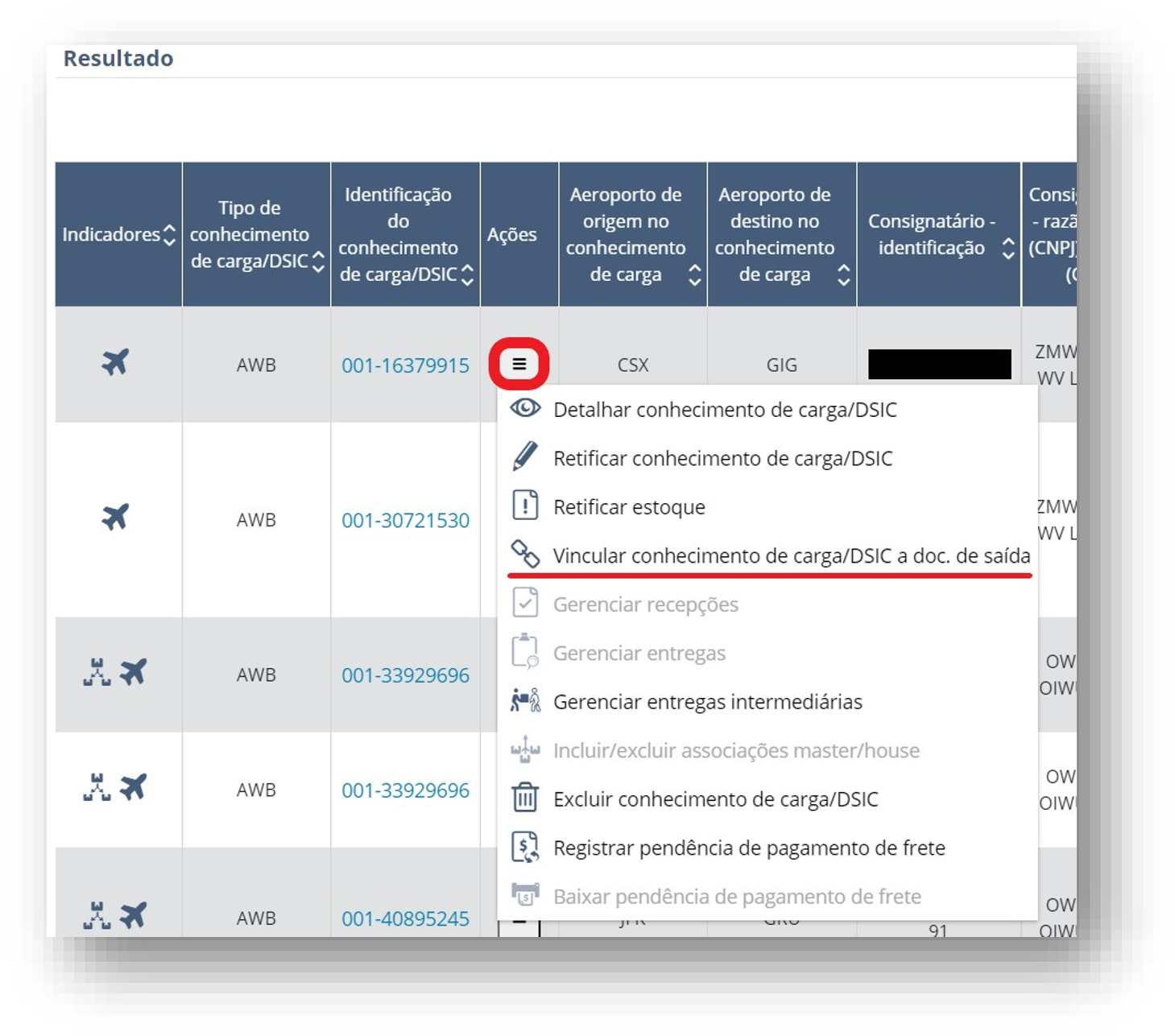Click the airplane indicator in the first row

click(115, 362)
